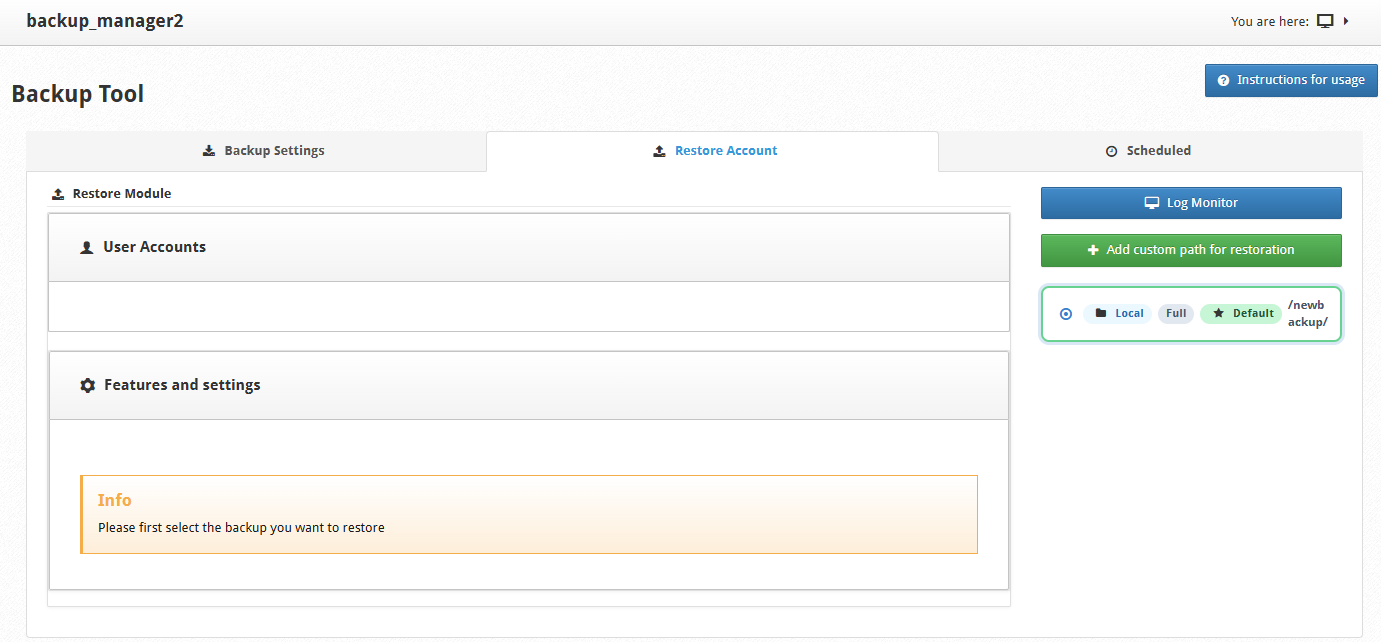Select the /newbackup/ radio button
This screenshot has width=1381, height=642.
(1066, 314)
